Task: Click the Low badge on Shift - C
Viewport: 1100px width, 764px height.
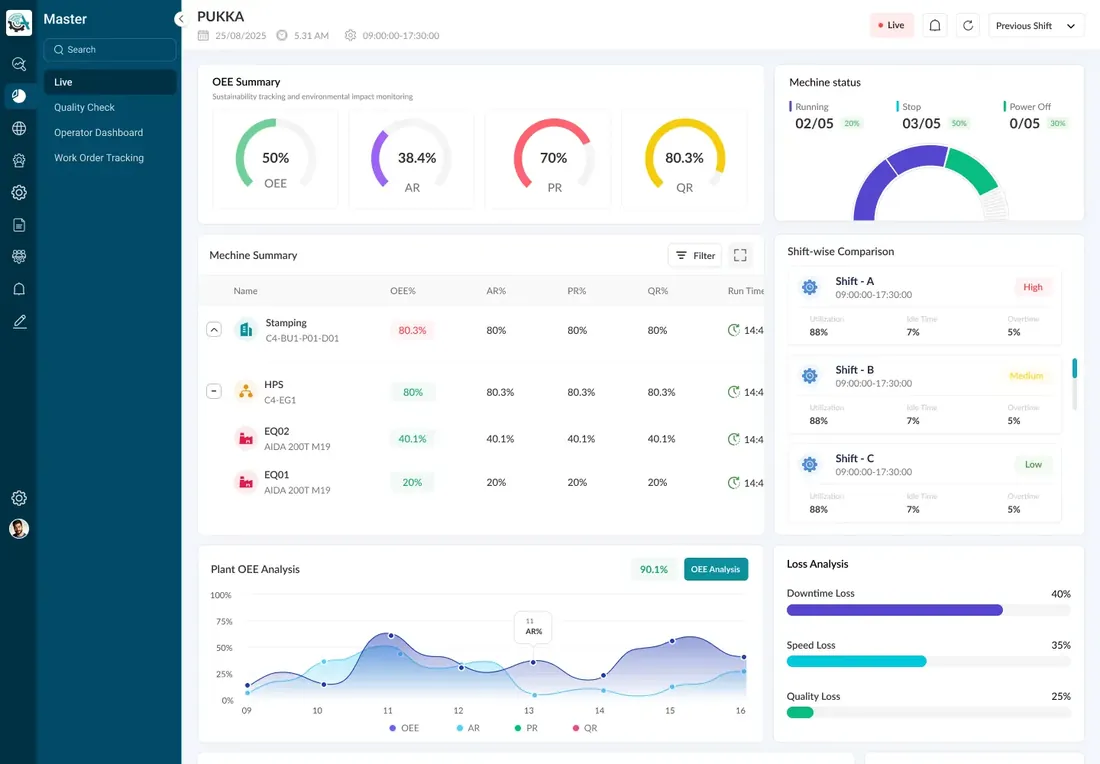Action: coord(1033,464)
